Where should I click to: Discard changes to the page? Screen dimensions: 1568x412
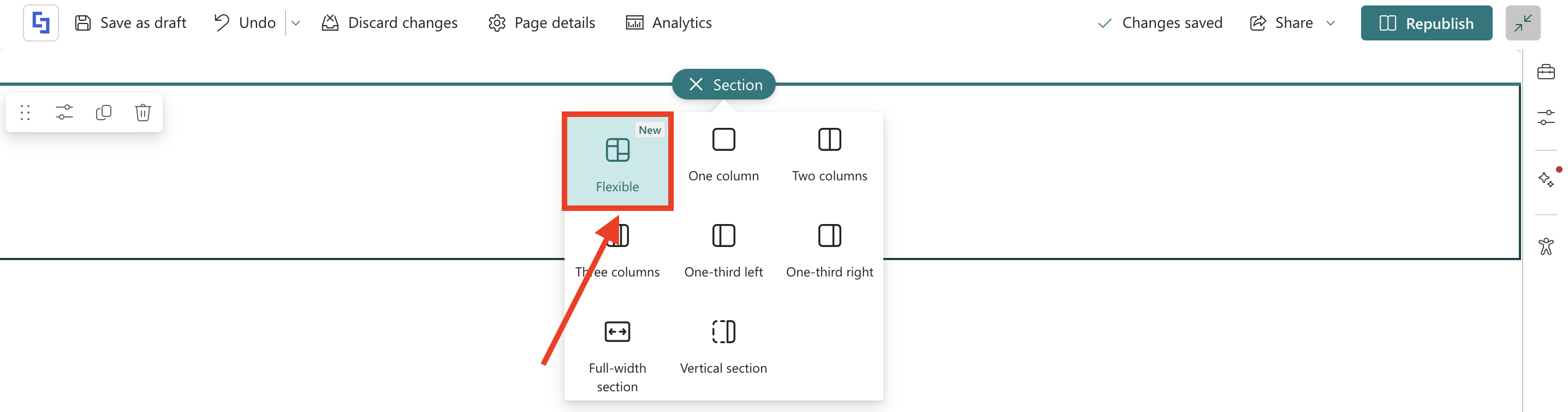click(x=390, y=22)
